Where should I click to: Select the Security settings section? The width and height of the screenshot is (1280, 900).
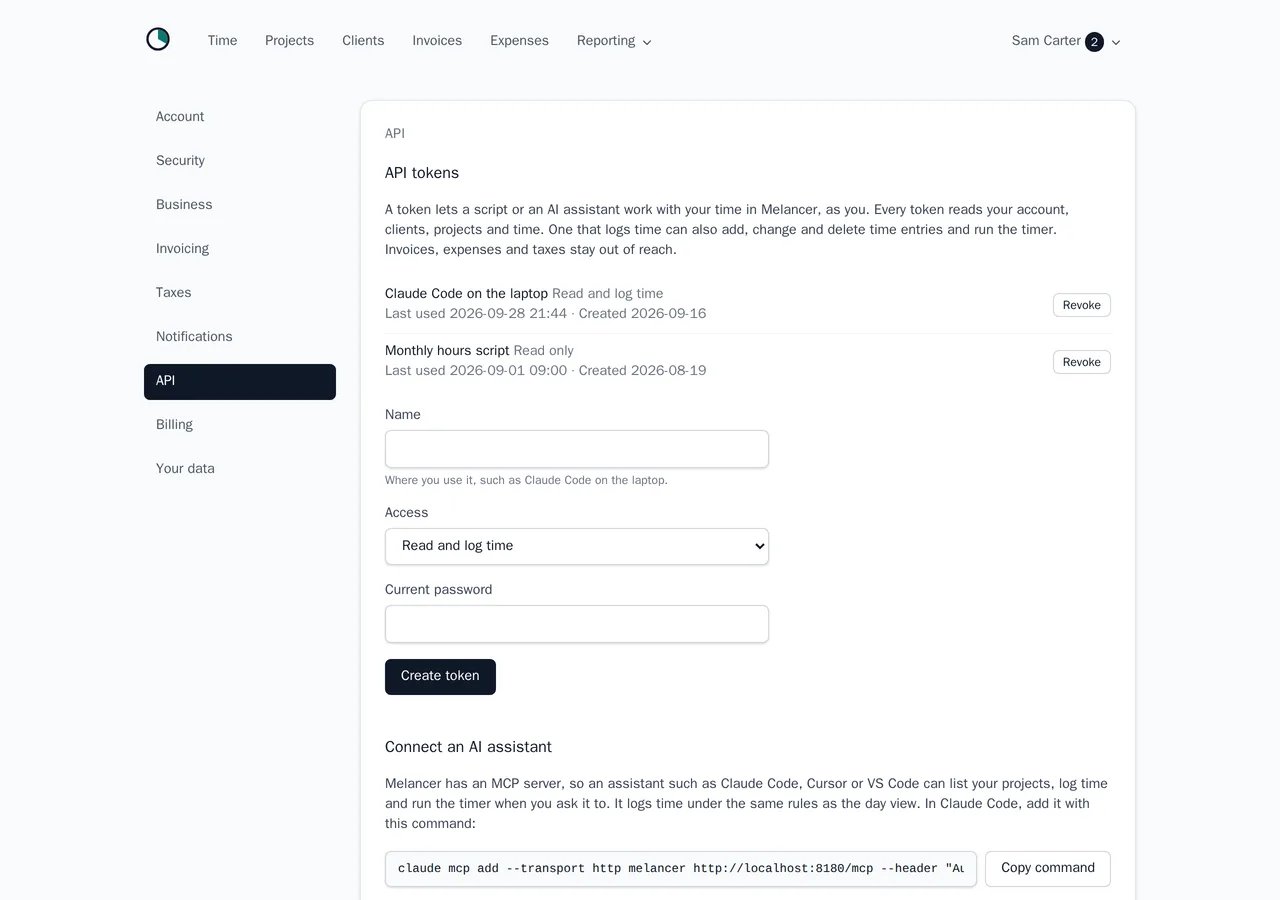(x=240, y=161)
